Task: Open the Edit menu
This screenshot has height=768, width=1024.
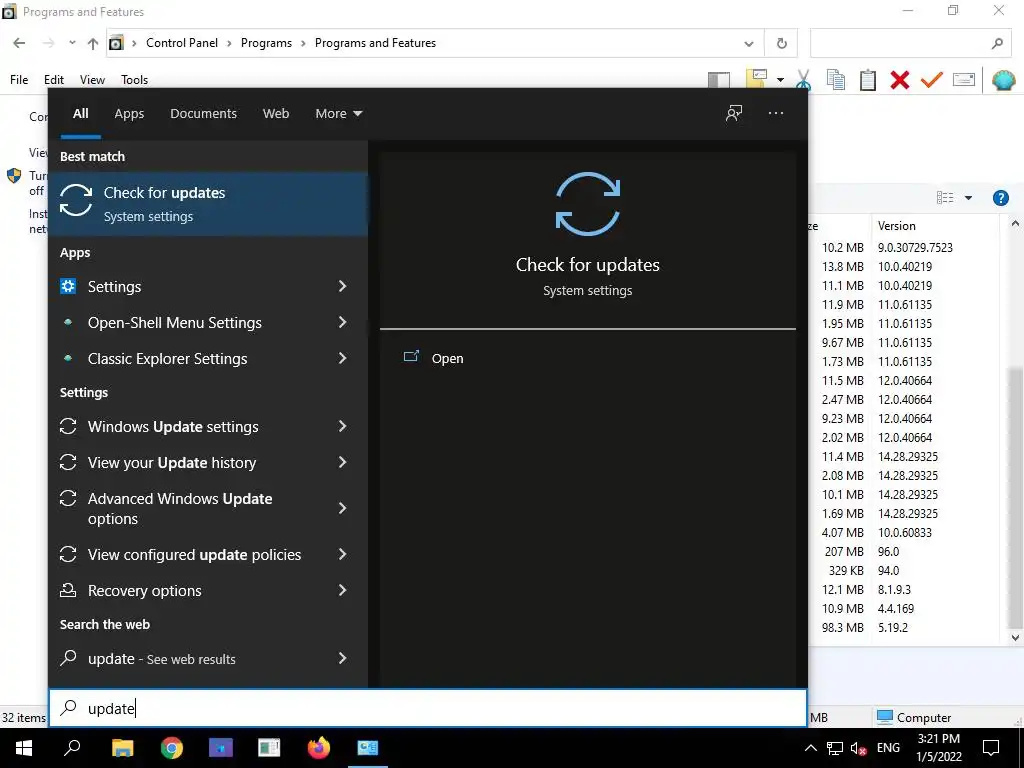Action: click(x=54, y=80)
